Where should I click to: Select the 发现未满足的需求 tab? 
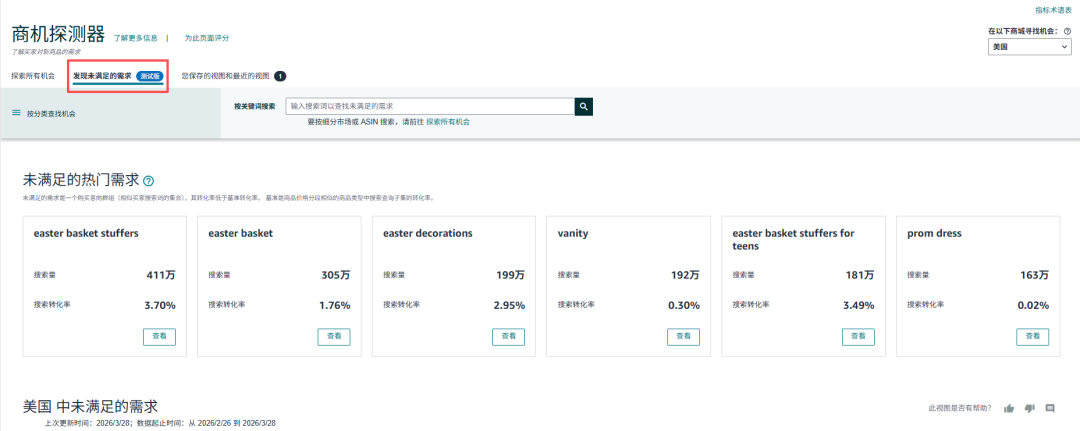102,75
